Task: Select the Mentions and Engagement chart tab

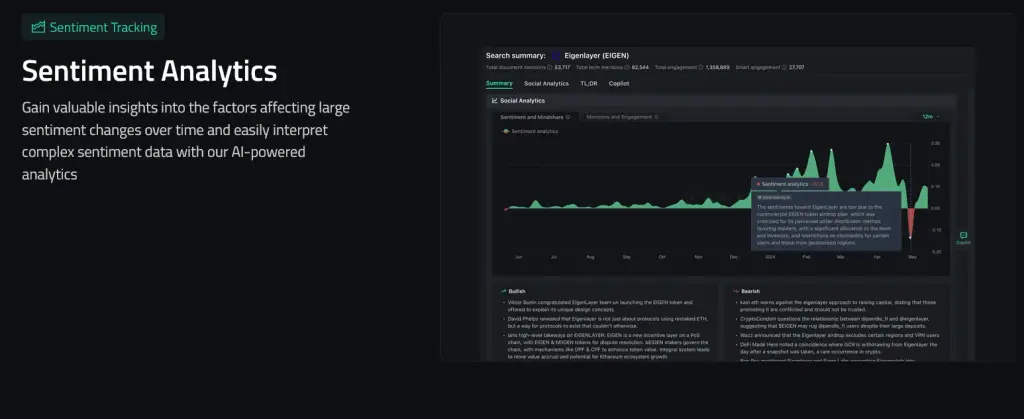Action: point(622,117)
